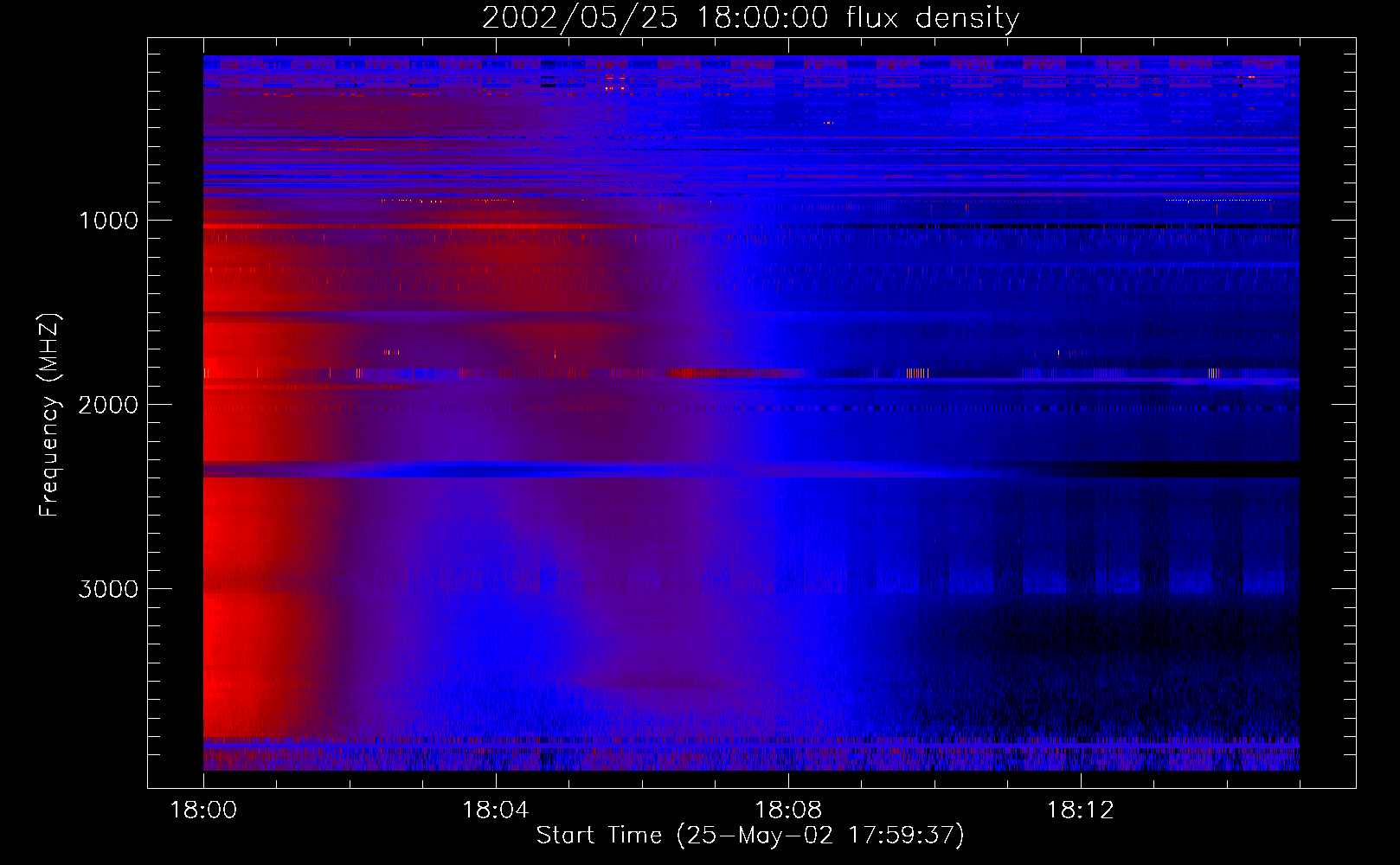Click the 'Start Time (25-May-02 17:59:37)' label
Image resolution: width=1400 pixels, height=865 pixels.
point(750,836)
